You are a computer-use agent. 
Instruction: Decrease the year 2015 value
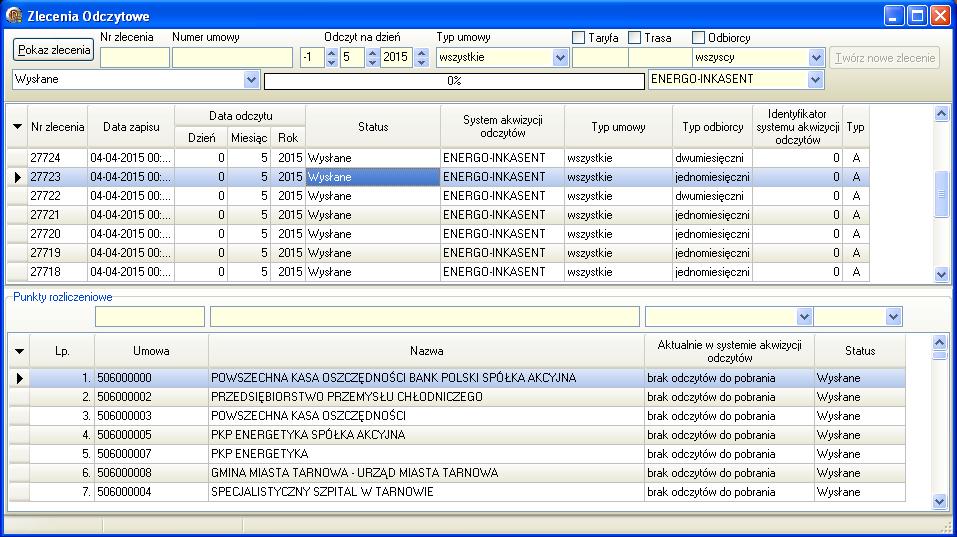tap(421, 62)
